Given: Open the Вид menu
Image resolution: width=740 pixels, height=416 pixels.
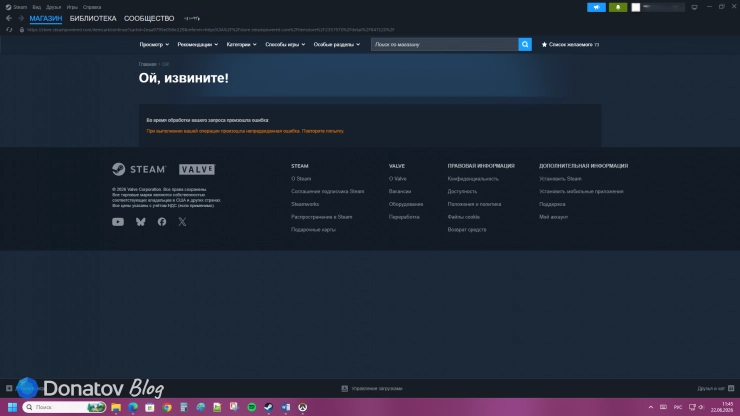Looking at the screenshot, I should (36, 7).
